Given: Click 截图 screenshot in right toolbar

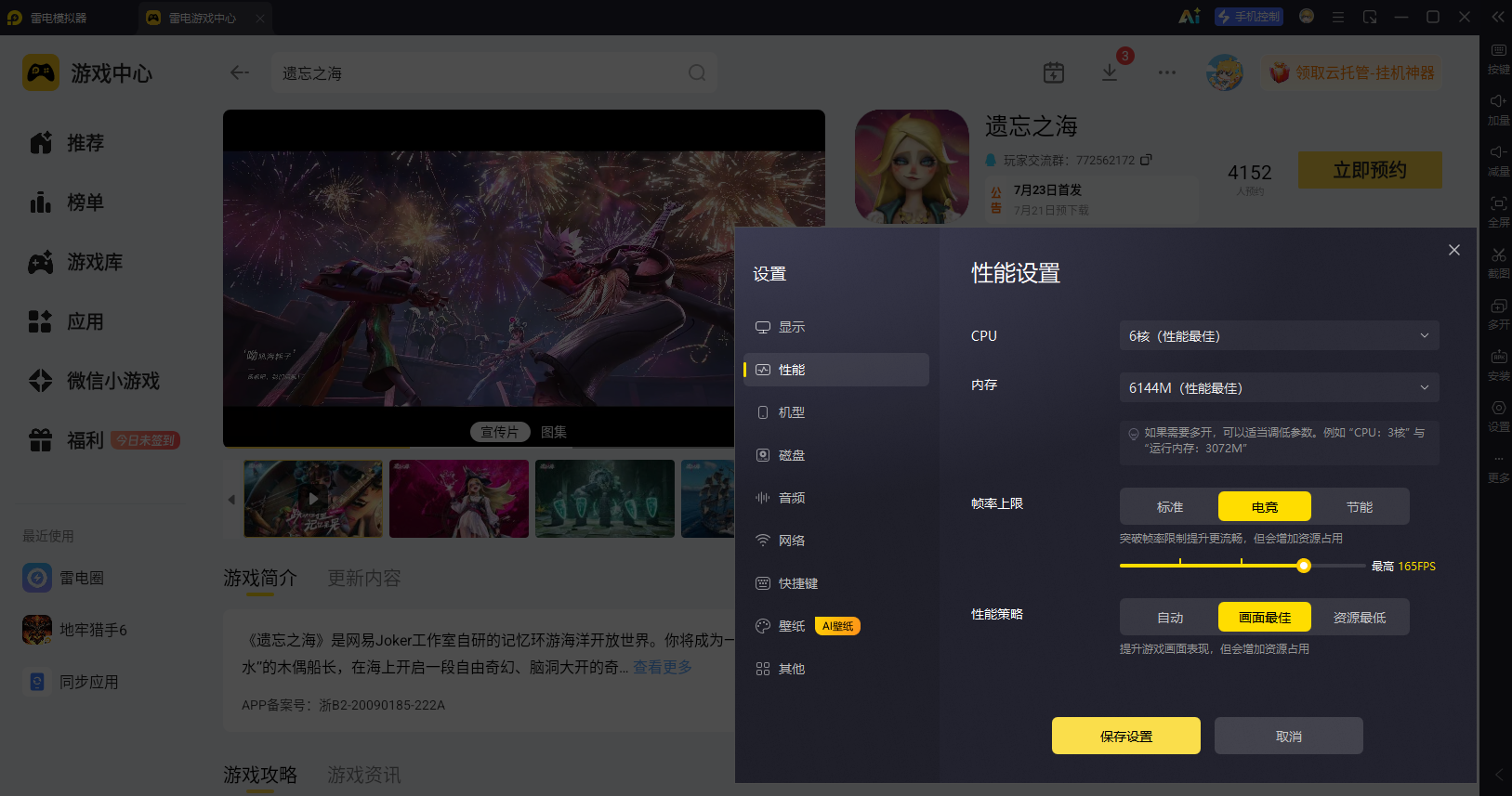Looking at the screenshot, I should tap(1498, 262).
